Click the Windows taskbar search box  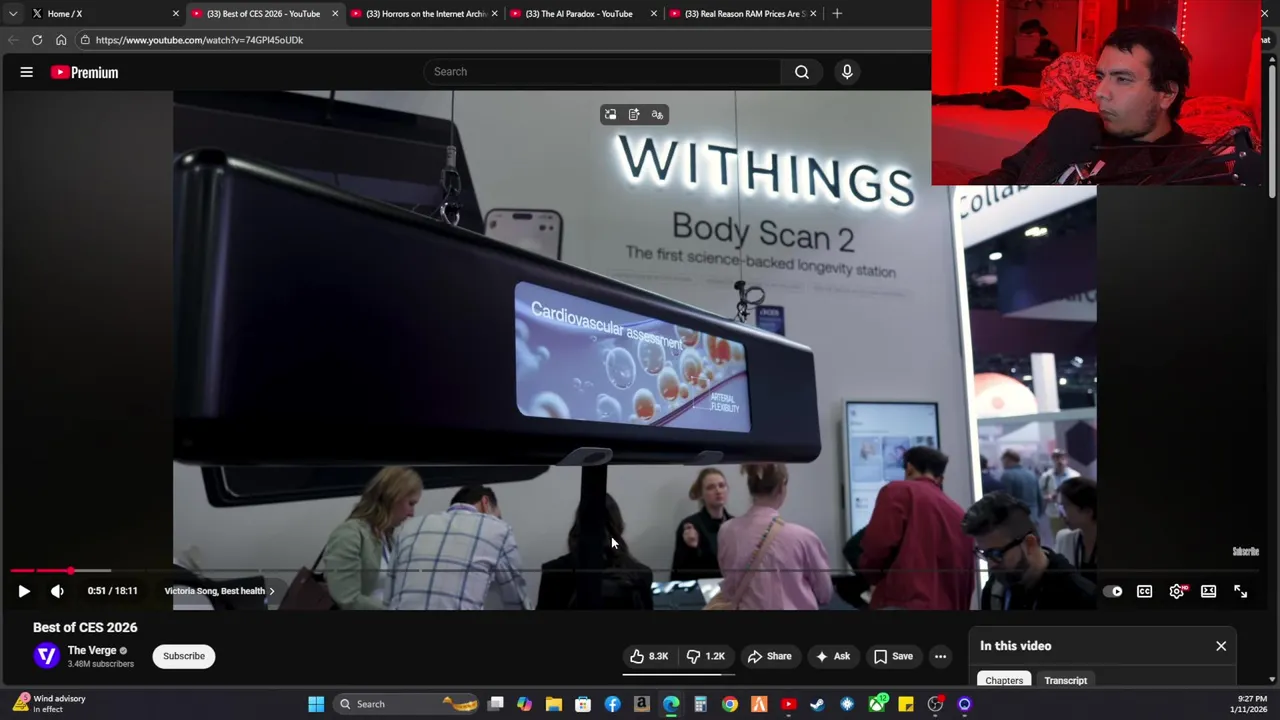(404, 704)
